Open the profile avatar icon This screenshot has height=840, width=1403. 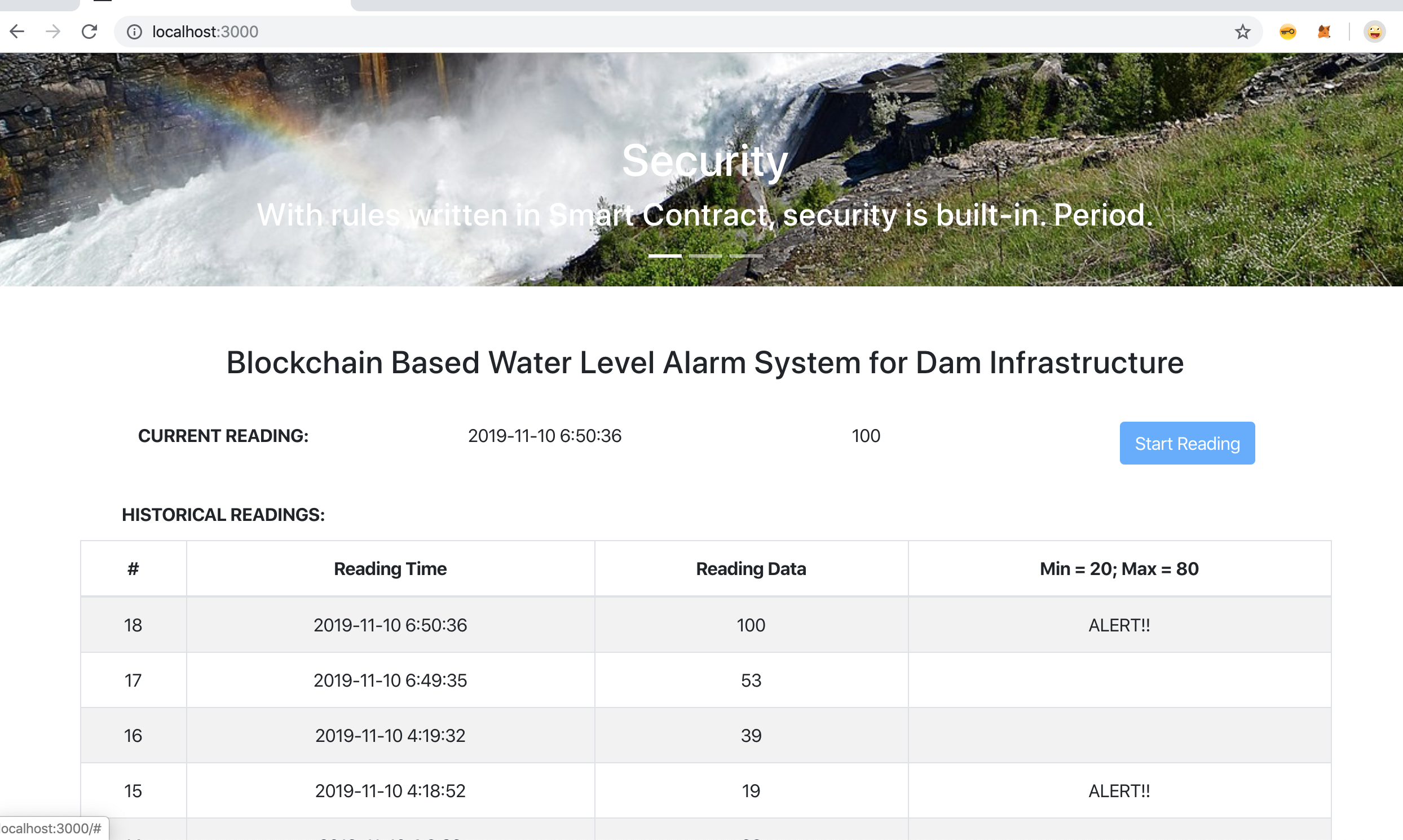click(1374, 32)
